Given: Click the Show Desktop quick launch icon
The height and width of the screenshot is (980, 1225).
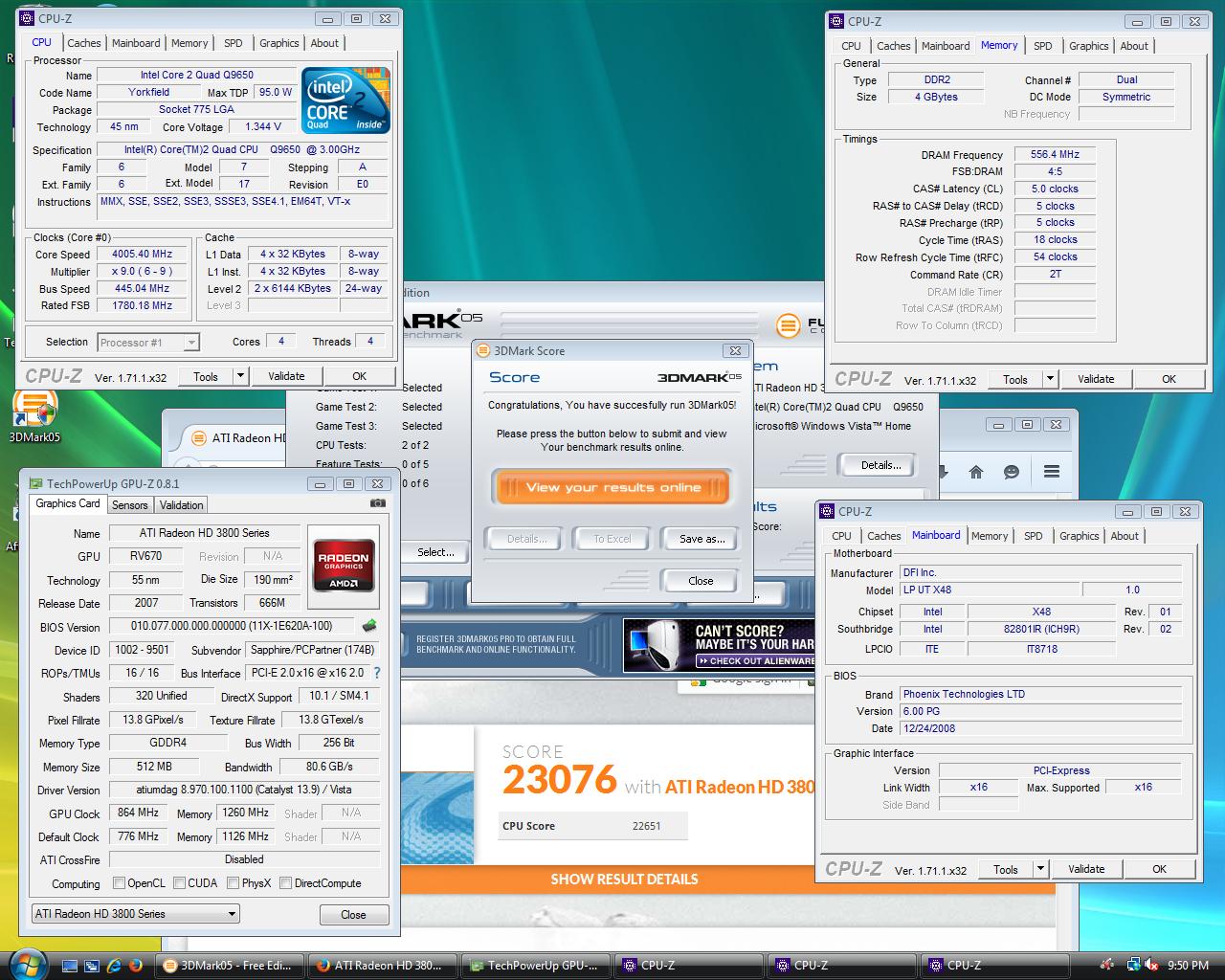Looking at the screenshot, I should click(70, 966).
